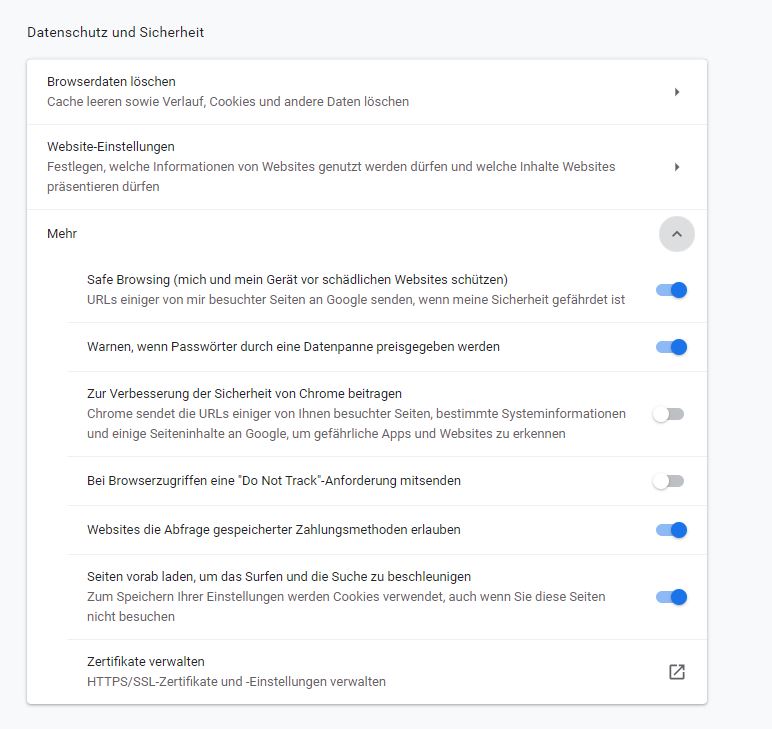Click the Zur Verbesserung der Sicherheit text
772x729 pixels.
(244, 394)
